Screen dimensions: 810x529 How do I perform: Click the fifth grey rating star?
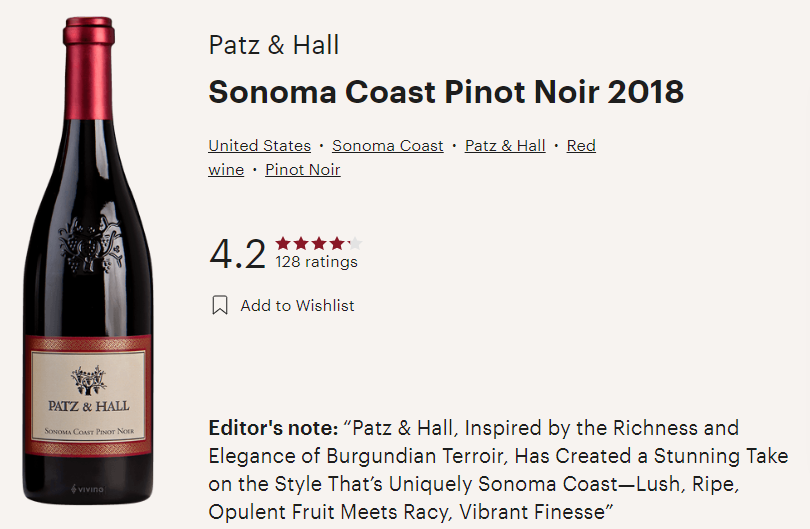point(354,243)
